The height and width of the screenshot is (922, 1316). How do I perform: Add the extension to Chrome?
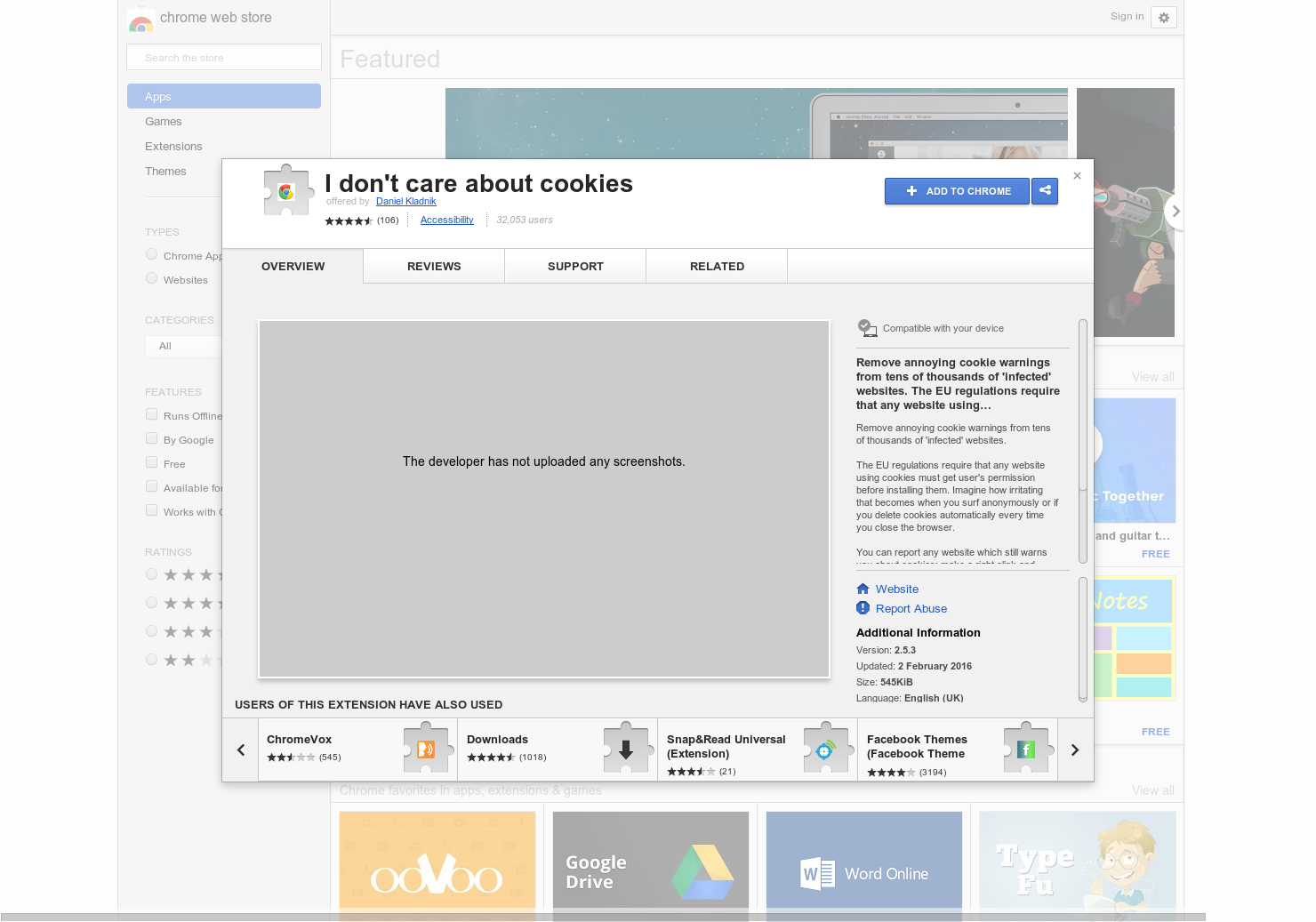957,191
